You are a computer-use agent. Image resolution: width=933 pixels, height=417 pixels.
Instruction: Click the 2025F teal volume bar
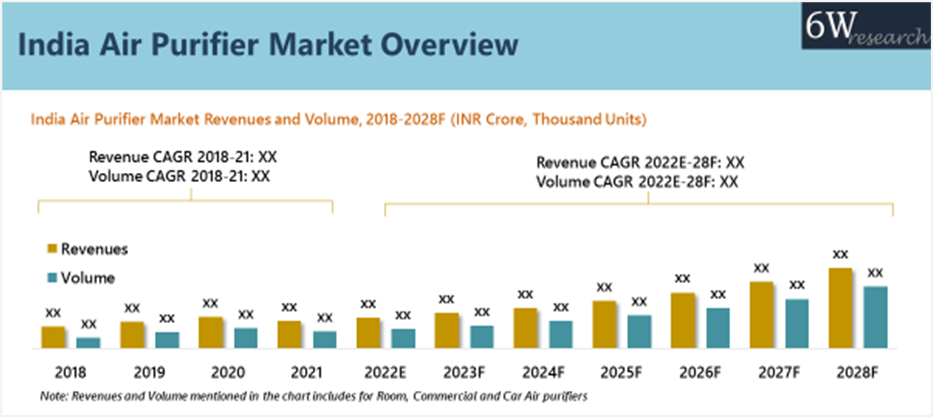tap(640, 332)
